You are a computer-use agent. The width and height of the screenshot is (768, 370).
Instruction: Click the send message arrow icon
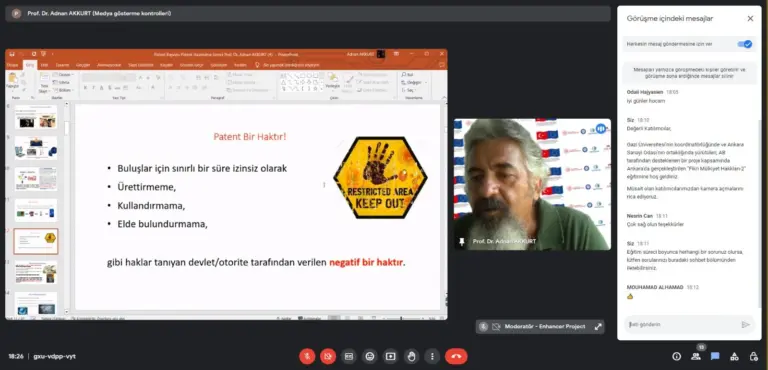click(745, 324)
